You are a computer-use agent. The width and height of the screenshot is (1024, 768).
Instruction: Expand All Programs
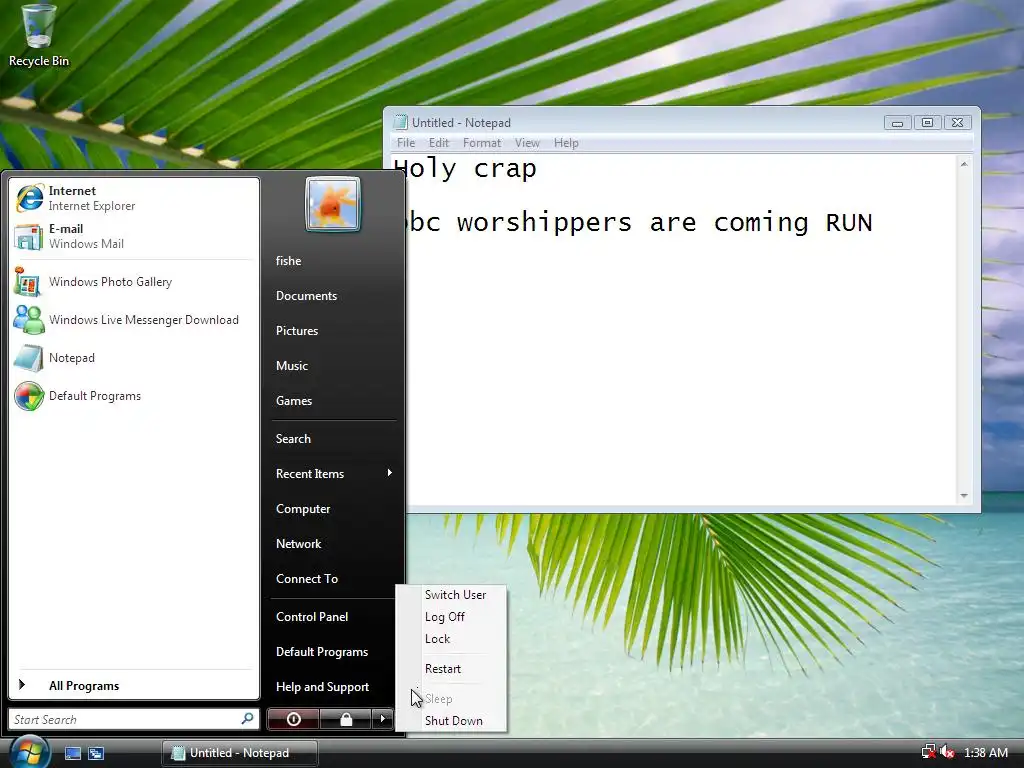134,686
